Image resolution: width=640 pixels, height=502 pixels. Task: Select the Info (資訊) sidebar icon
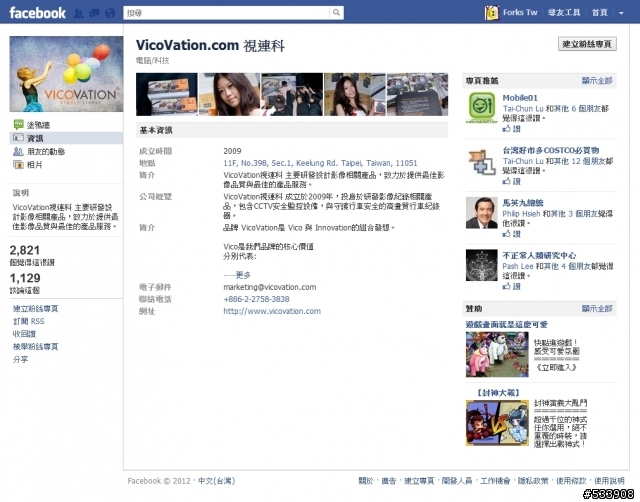pyautogui.click(x=18, y=138)
